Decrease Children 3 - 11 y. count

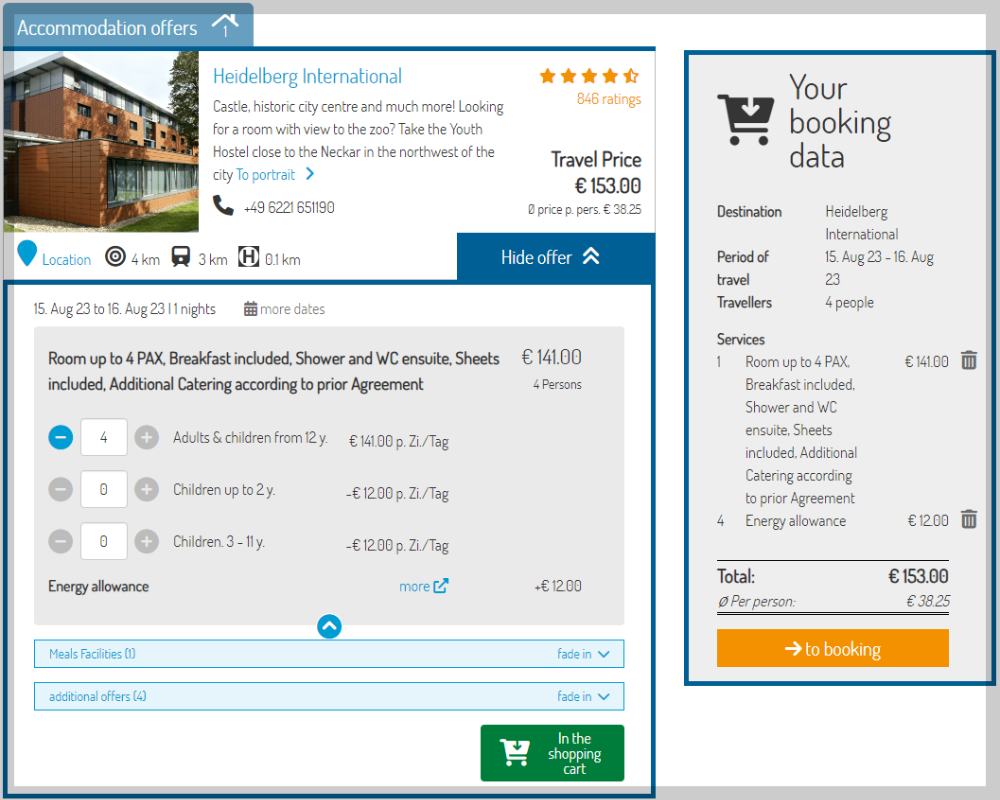[61, 542]
